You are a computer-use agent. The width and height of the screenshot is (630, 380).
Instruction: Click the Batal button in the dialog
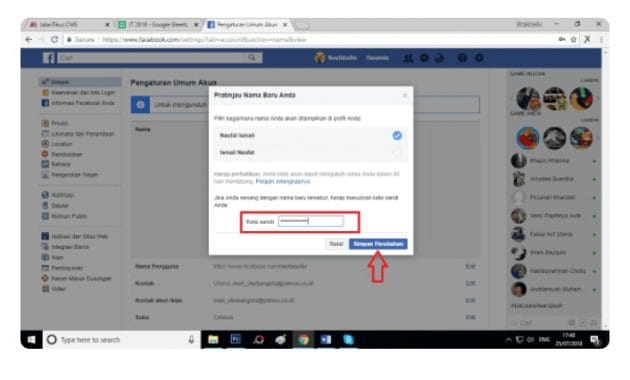(x=336, y=244)
